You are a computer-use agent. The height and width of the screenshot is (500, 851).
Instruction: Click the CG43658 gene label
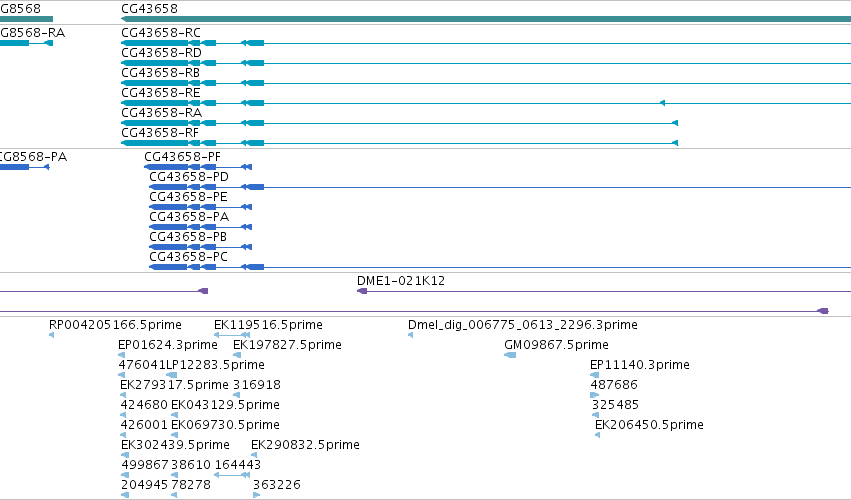click(149, 9)
